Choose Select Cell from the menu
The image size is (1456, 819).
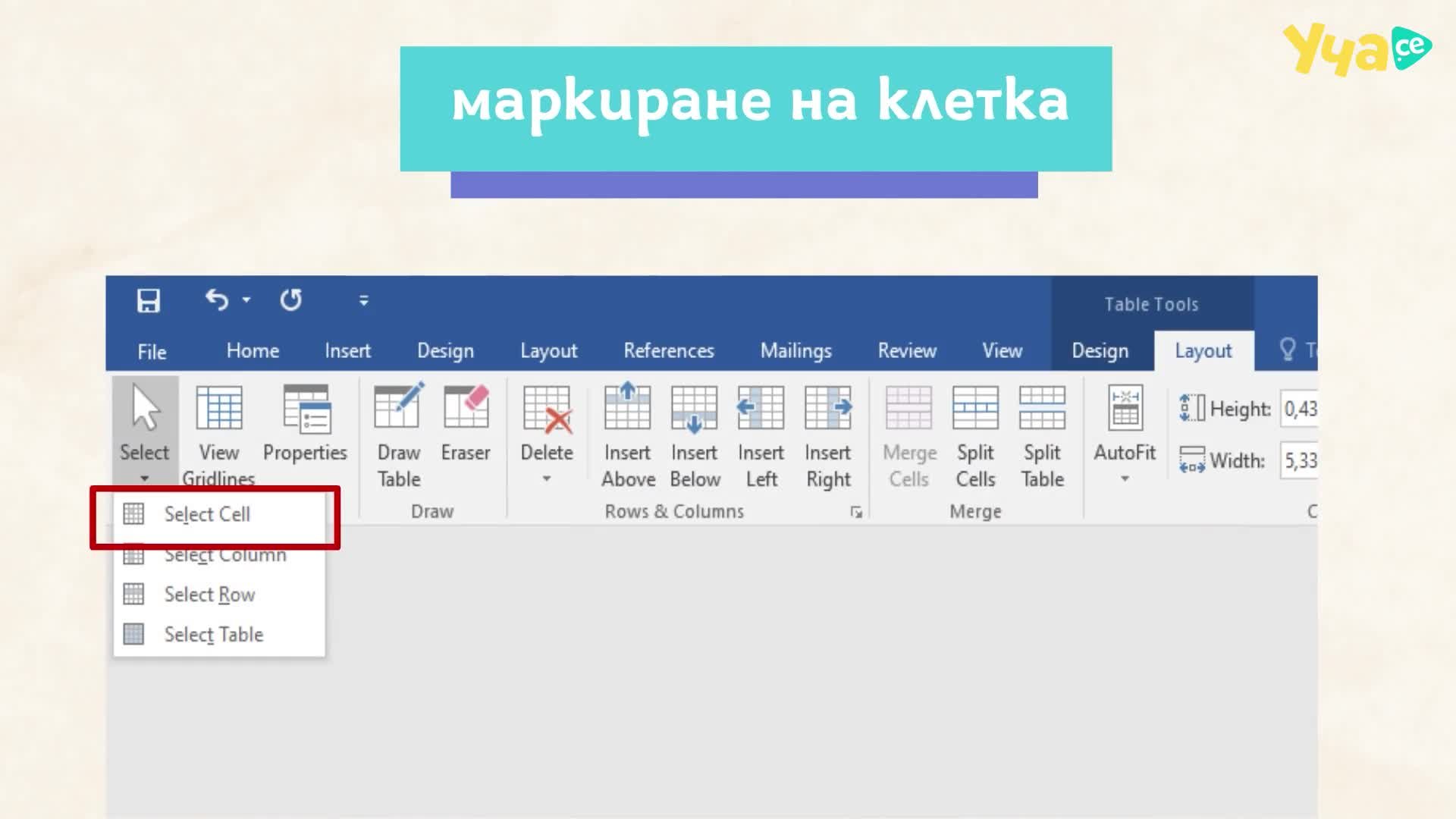point(219,514)
